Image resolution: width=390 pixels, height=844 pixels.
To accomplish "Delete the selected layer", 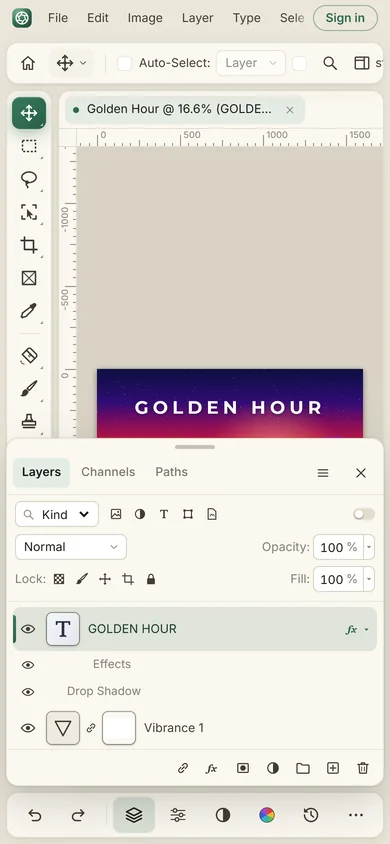I will click(363, 768).
